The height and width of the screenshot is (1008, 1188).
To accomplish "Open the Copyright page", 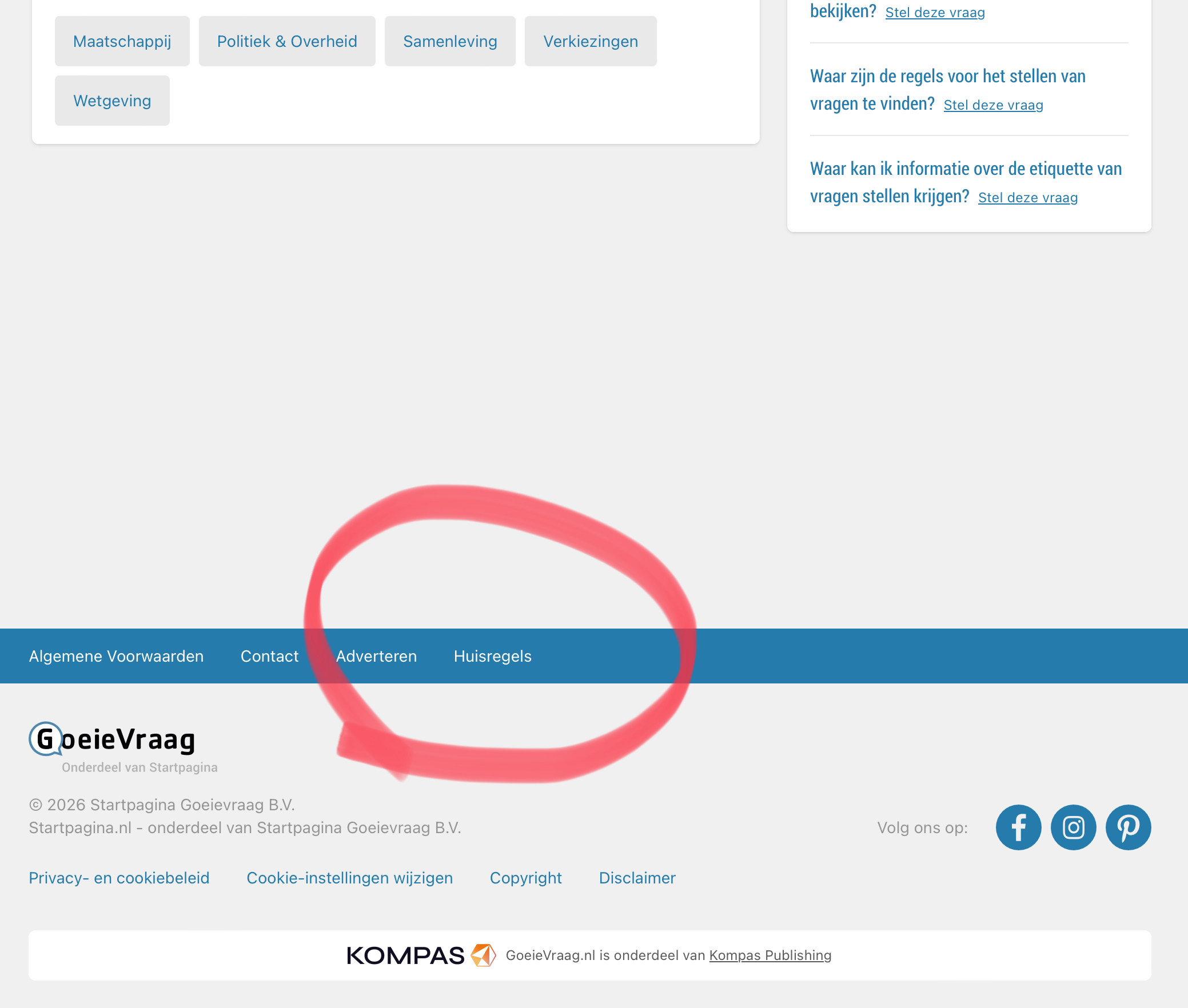I will [525, 878].
